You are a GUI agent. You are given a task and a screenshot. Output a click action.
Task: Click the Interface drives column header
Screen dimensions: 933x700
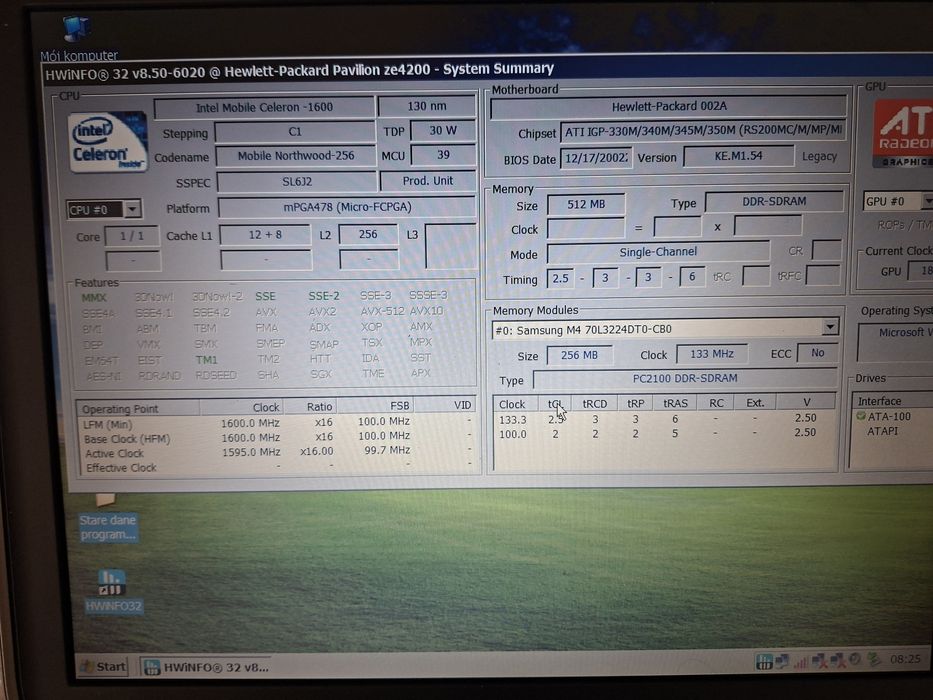893,401
